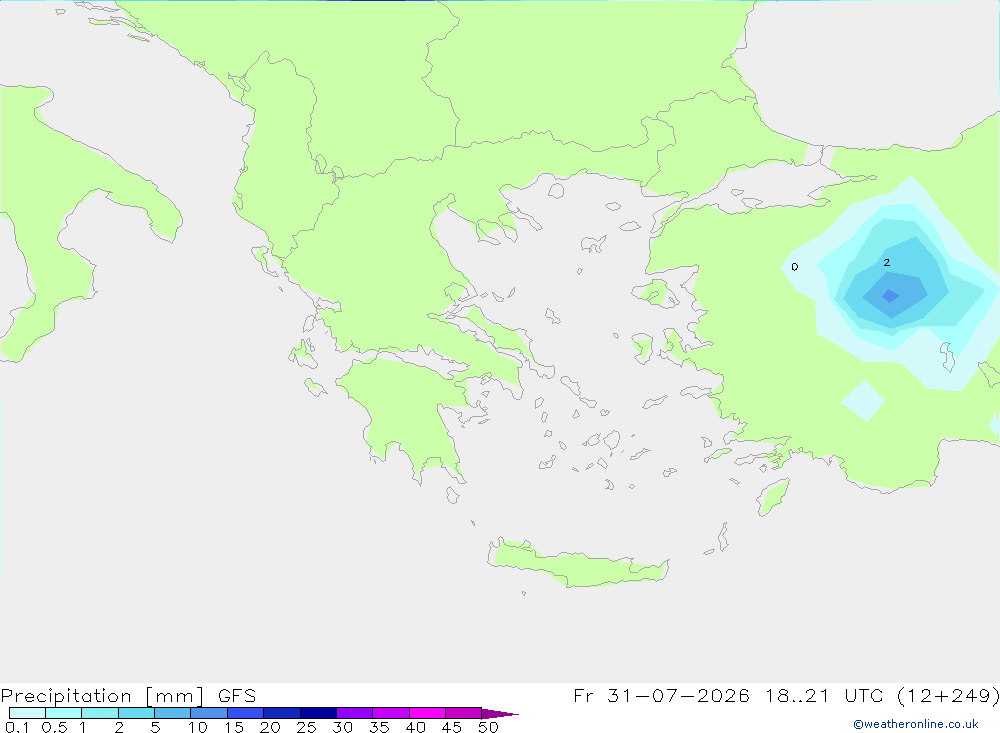Click the 5–10 mm legend swatch
The height and width of the screenshot is (733, 1000).
click(173, 713)
